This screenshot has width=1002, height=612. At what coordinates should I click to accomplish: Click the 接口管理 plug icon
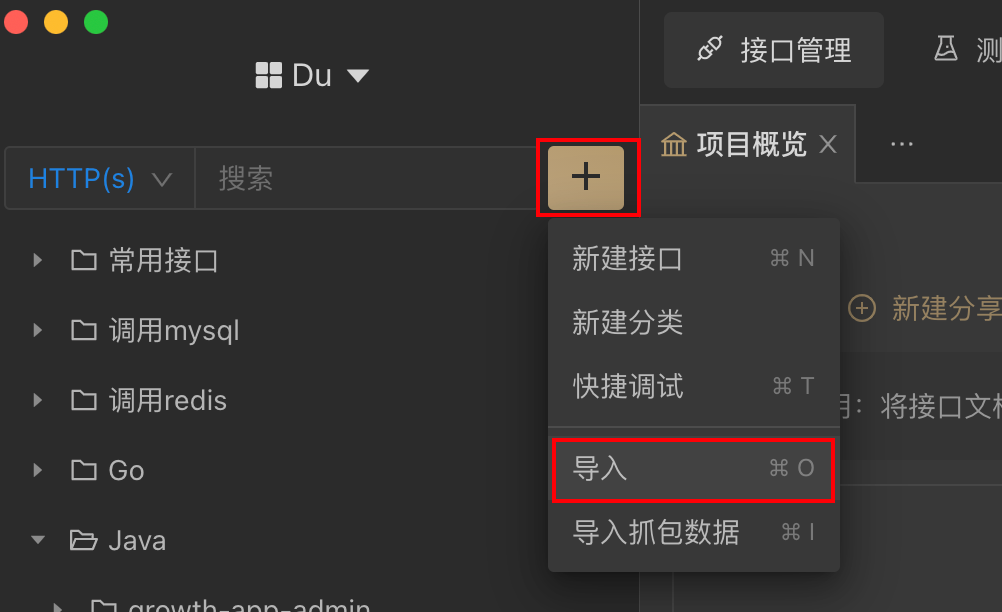[x=709, y=49]
